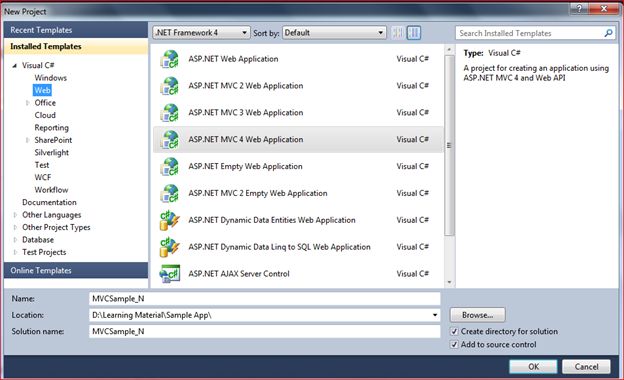Image resolution: width=624 pixels, height=380 pixels.
Task: Select the Test category
Action: [42, 165]
